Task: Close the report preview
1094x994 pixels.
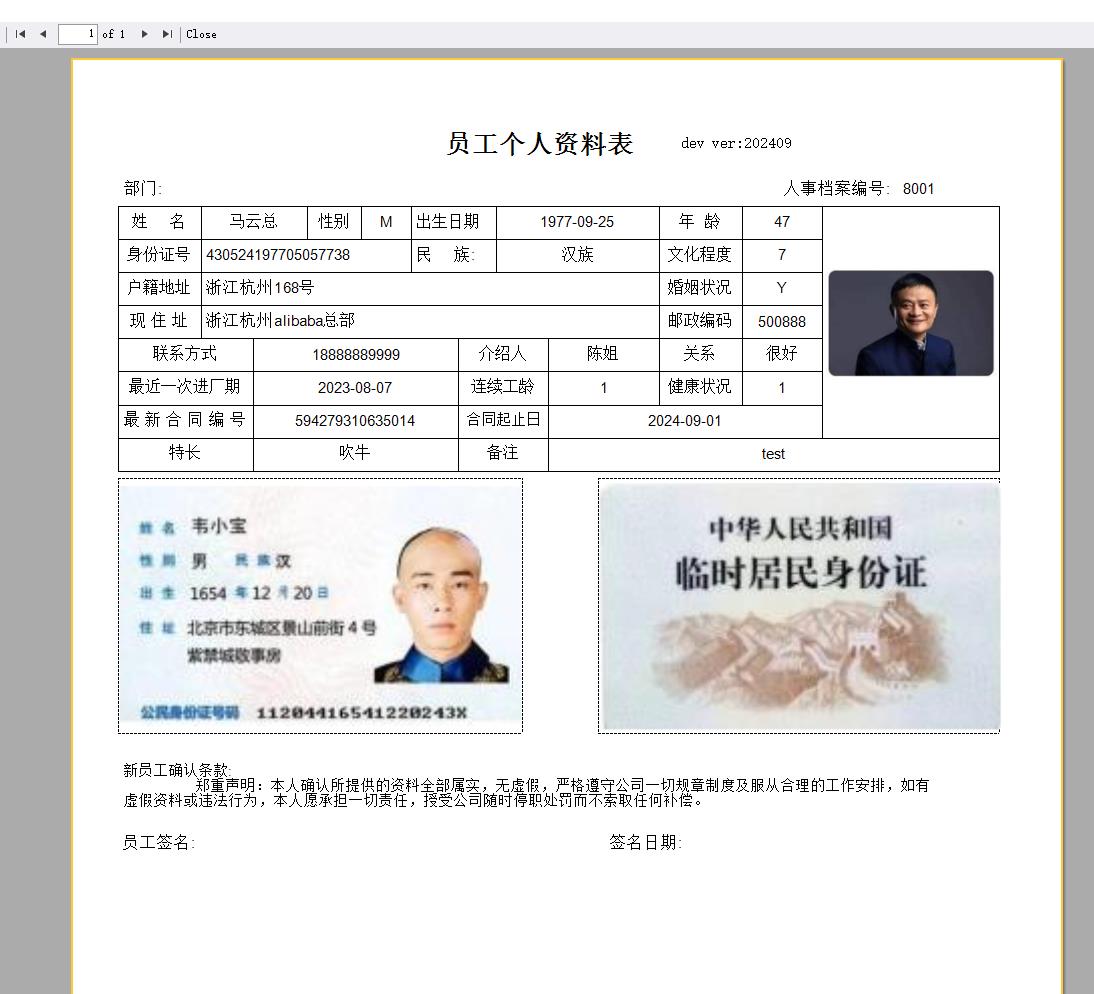Action: tap(200, 33)
